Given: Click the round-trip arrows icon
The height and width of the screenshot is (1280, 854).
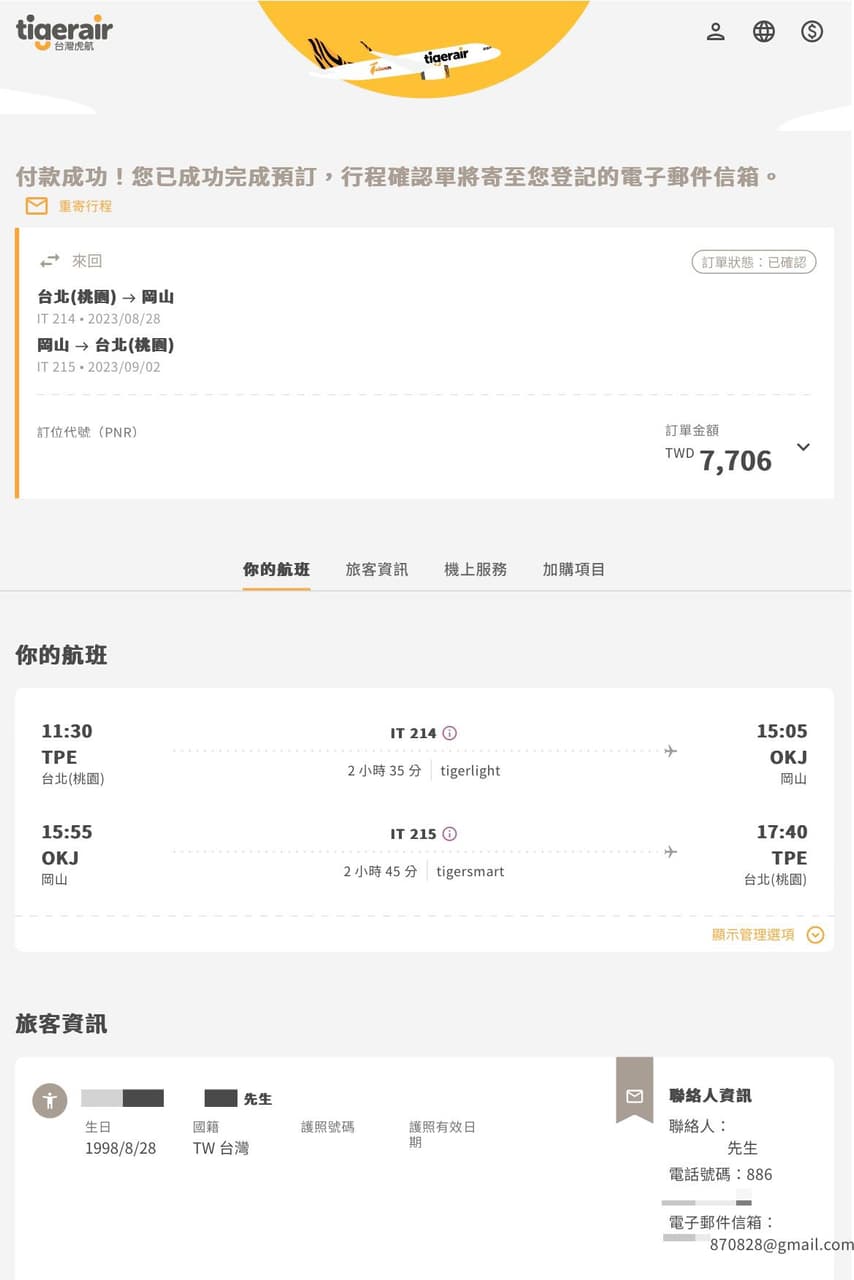Looking at the screenshot, I should point(50,261).
